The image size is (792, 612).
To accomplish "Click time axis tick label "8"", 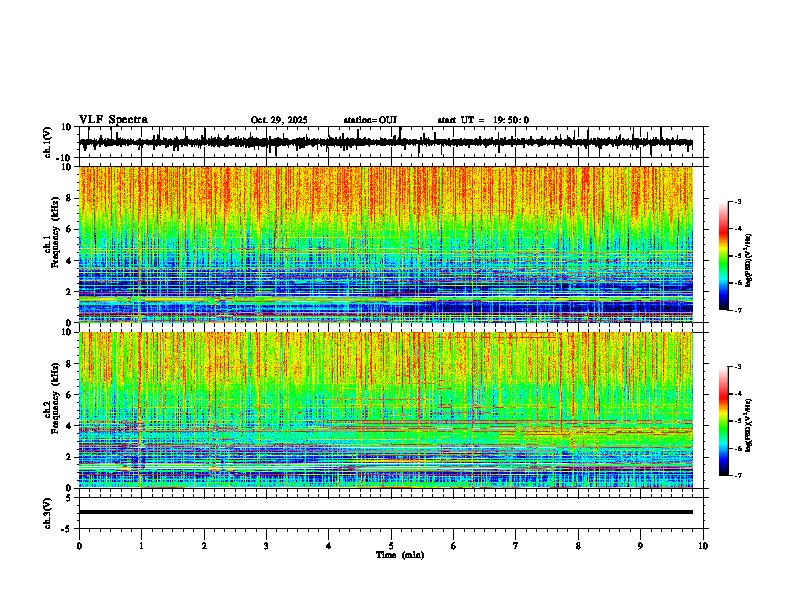I will tap(578, 546).
